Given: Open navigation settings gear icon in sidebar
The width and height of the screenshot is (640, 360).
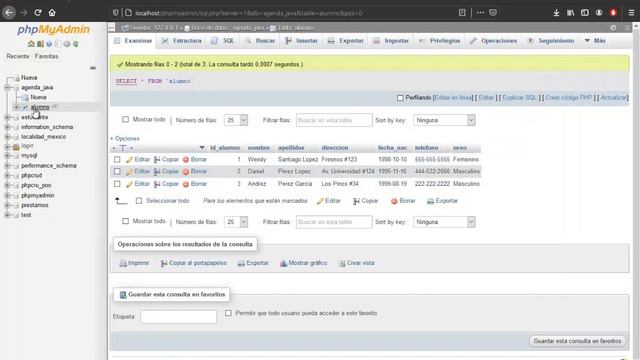Looking at the screenshot, I should 67,44.
